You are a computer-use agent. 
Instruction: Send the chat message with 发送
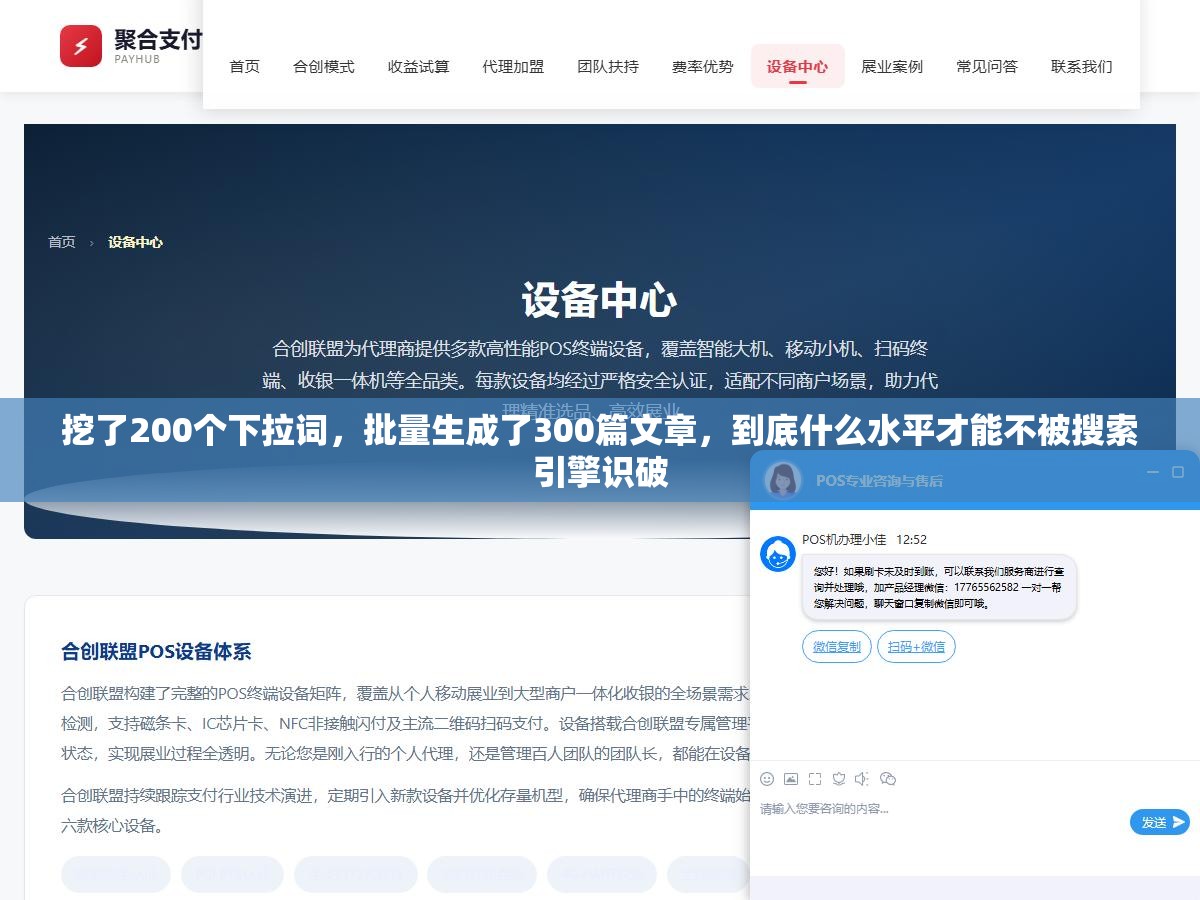pos(1160,822)
